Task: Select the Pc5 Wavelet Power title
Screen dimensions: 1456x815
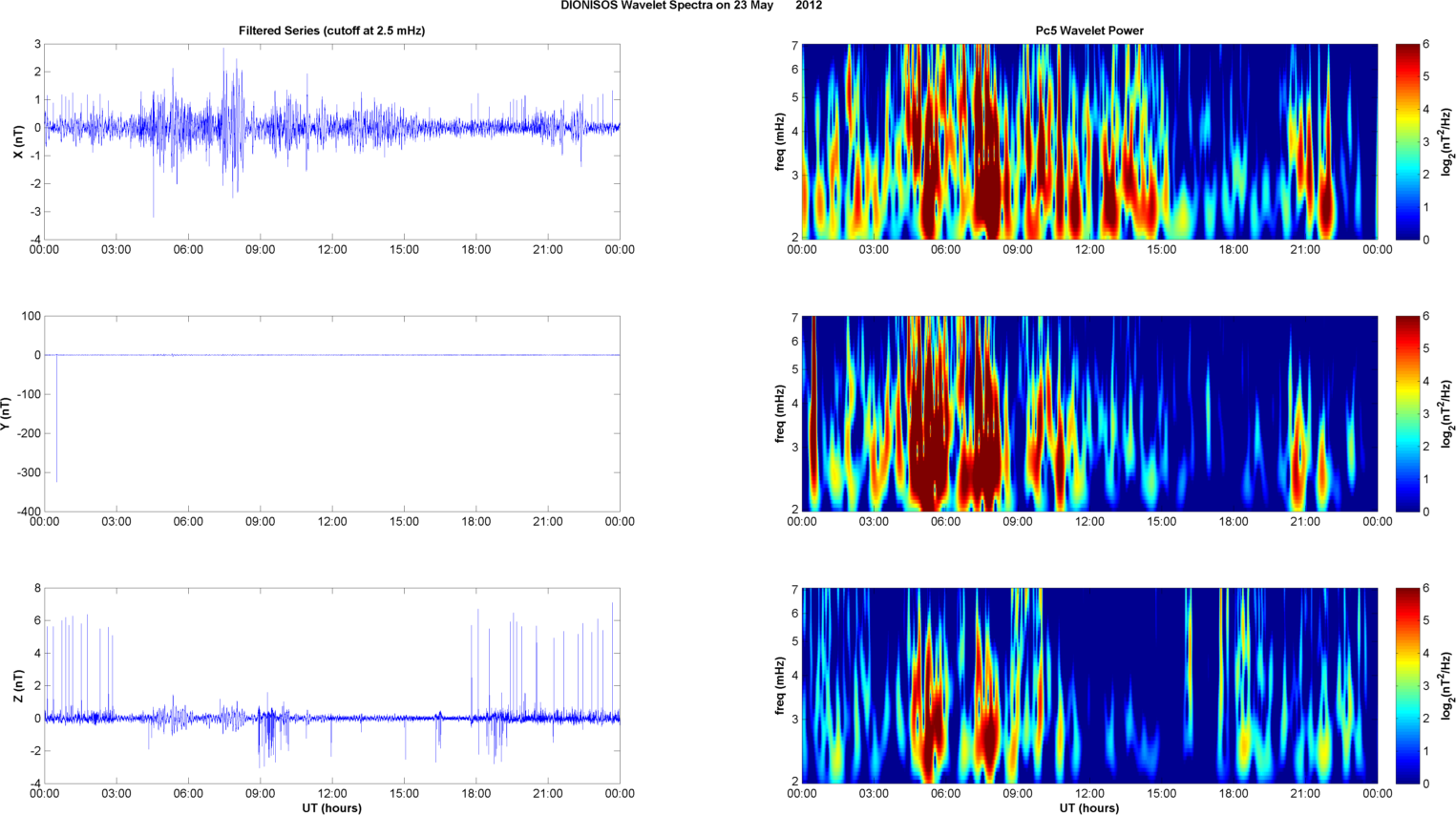Action: (x=1089, y=31)
